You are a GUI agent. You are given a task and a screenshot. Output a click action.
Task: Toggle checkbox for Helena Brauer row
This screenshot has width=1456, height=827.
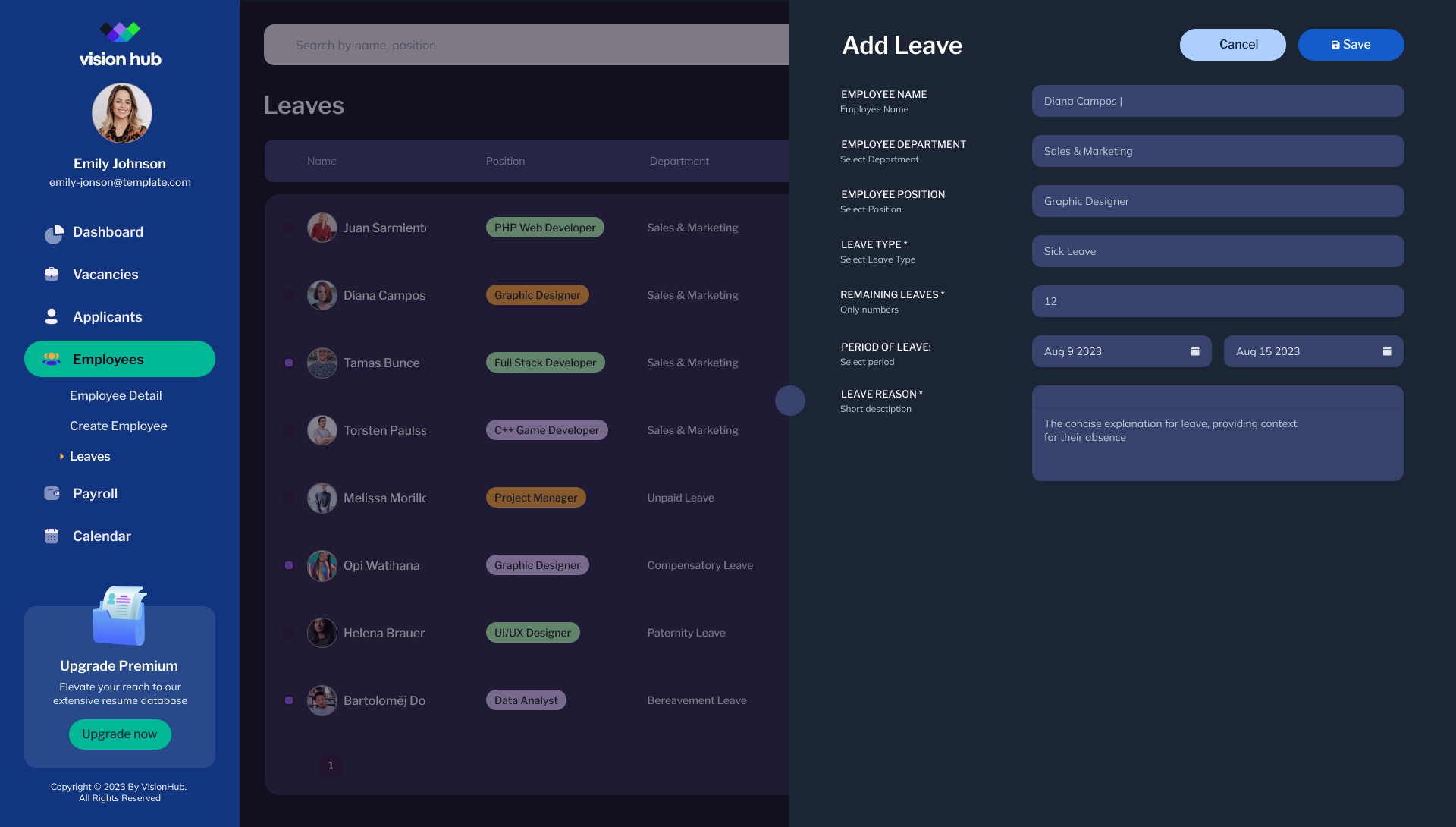coord(289,633)
